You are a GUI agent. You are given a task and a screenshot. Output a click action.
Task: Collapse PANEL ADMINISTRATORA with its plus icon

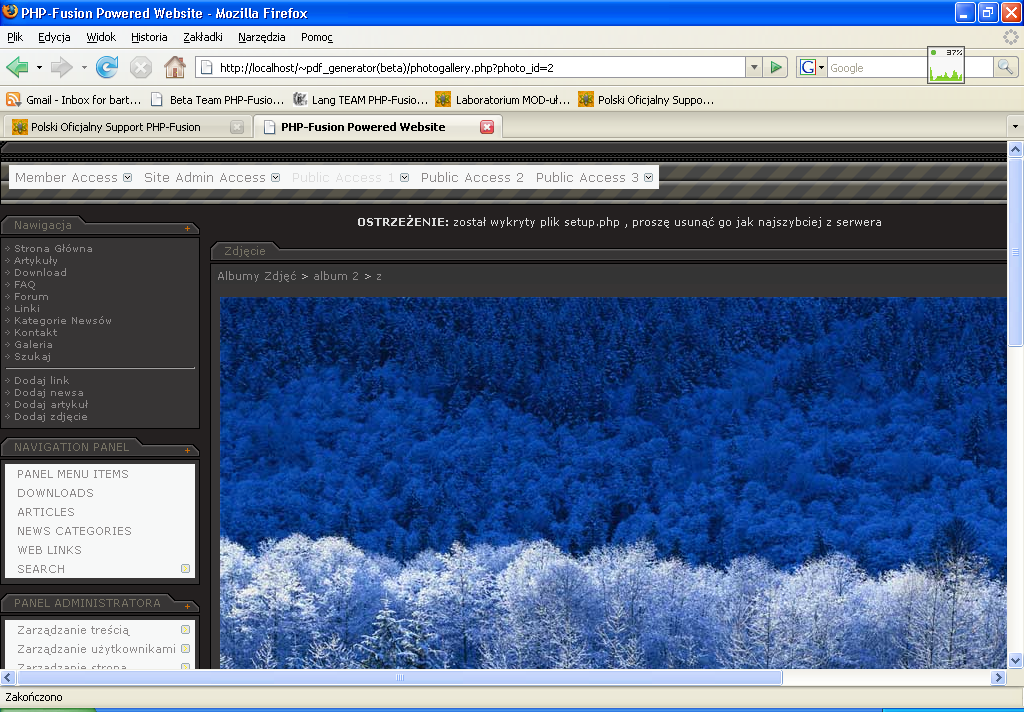pyautogui.click(x=187, y=607)
